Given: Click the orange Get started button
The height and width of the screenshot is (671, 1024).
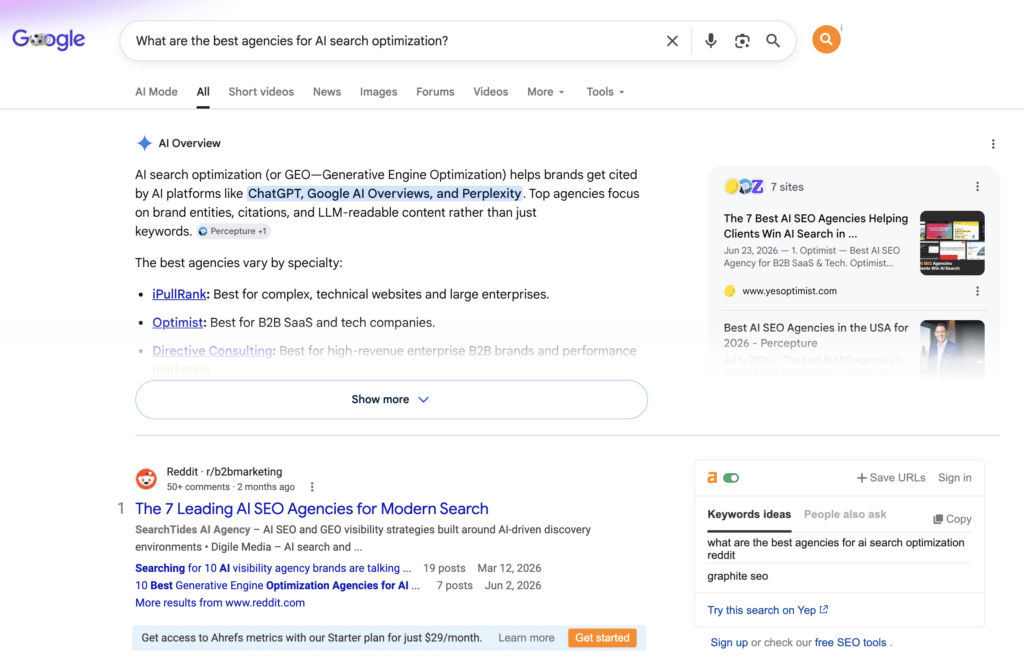Looking at the screenshot, I should coord(602,638).
